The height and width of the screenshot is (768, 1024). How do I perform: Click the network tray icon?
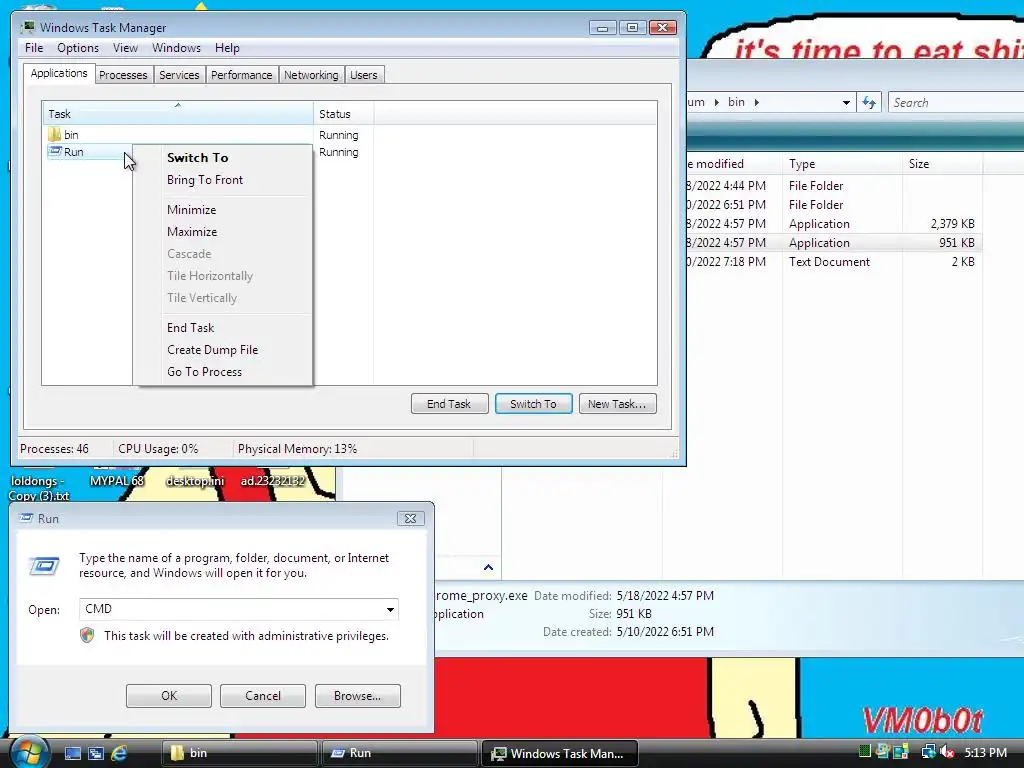(927, 752)
